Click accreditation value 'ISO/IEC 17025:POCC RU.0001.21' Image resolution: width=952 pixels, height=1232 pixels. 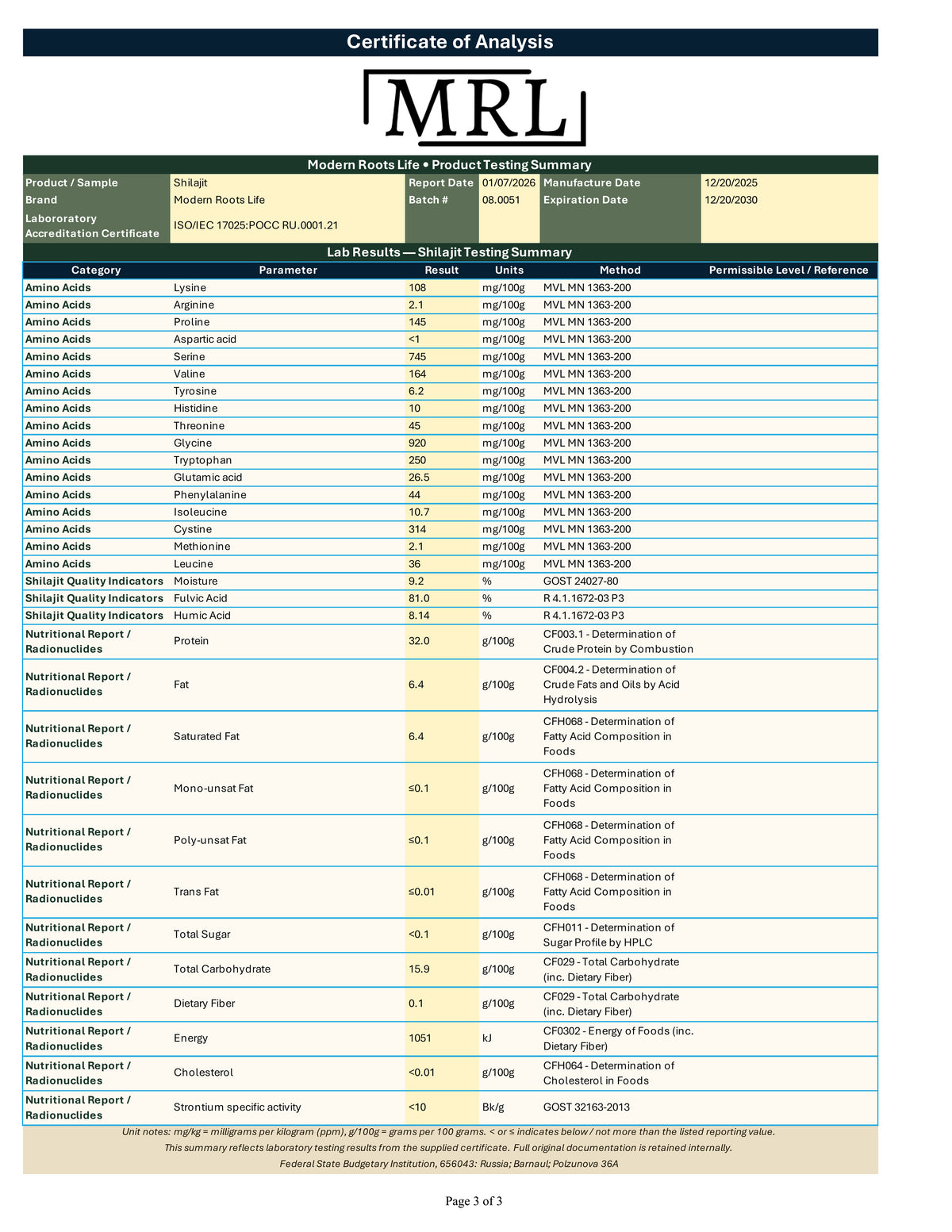click(255, 225)
